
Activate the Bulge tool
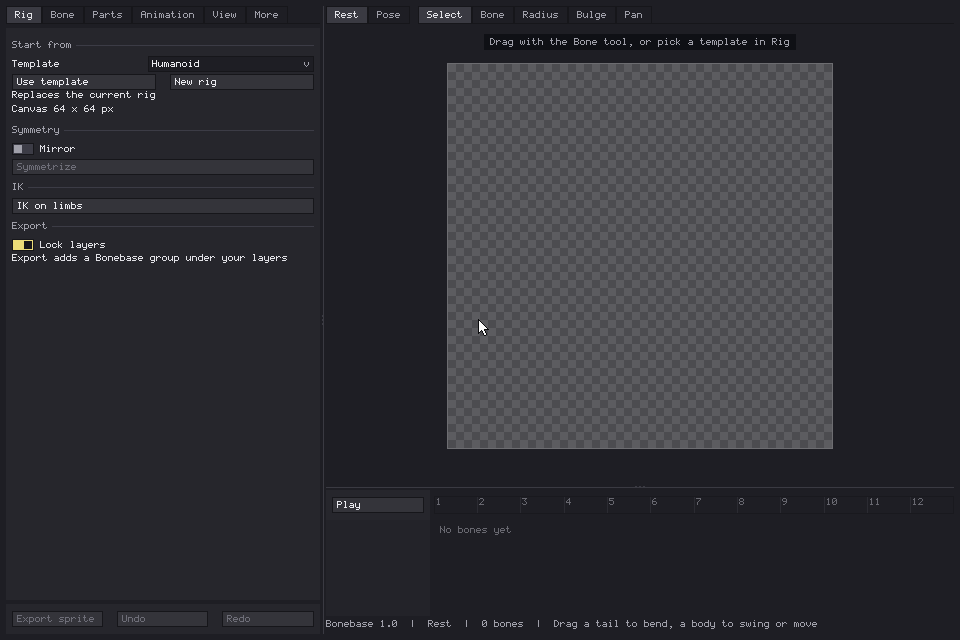pos(591,15)
